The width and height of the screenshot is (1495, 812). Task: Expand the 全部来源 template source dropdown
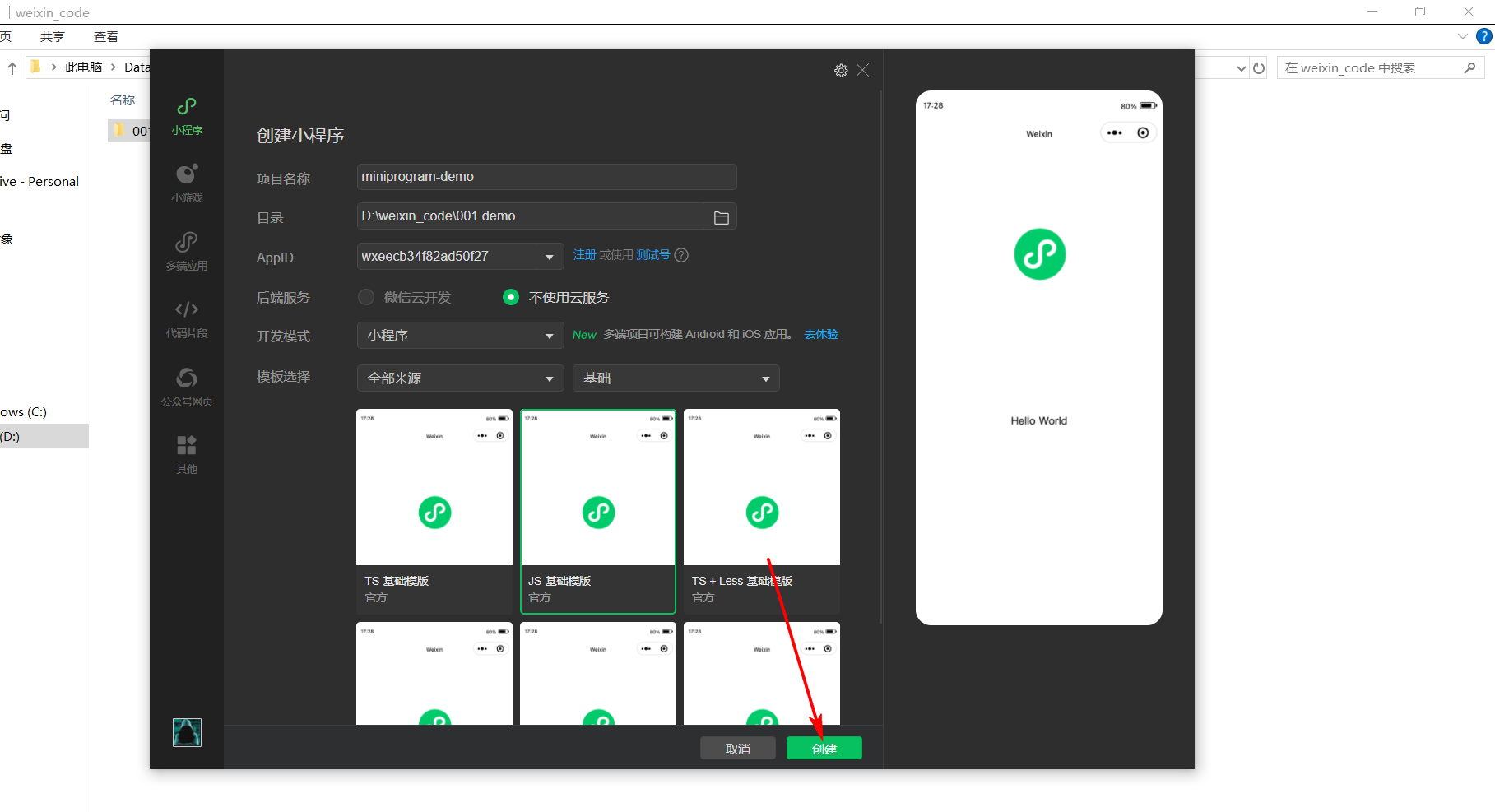click(x=460, y=378)
